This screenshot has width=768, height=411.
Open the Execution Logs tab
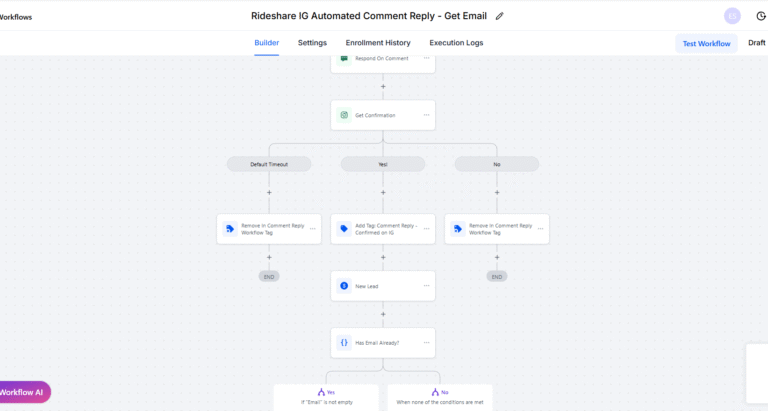click(x=456, y=43)
